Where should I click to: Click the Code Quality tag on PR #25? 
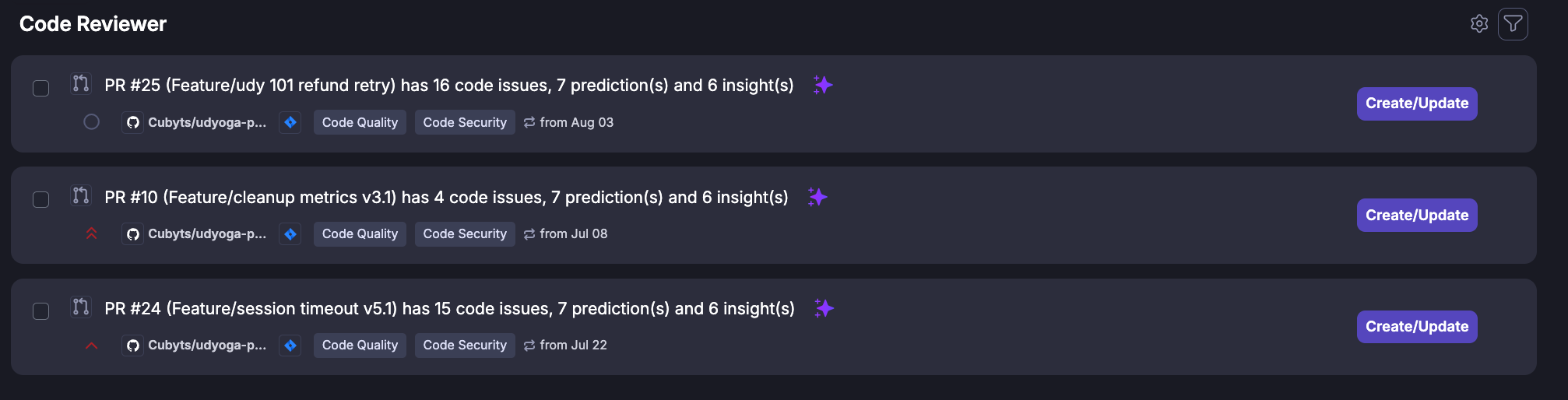[x=360, y=122]
